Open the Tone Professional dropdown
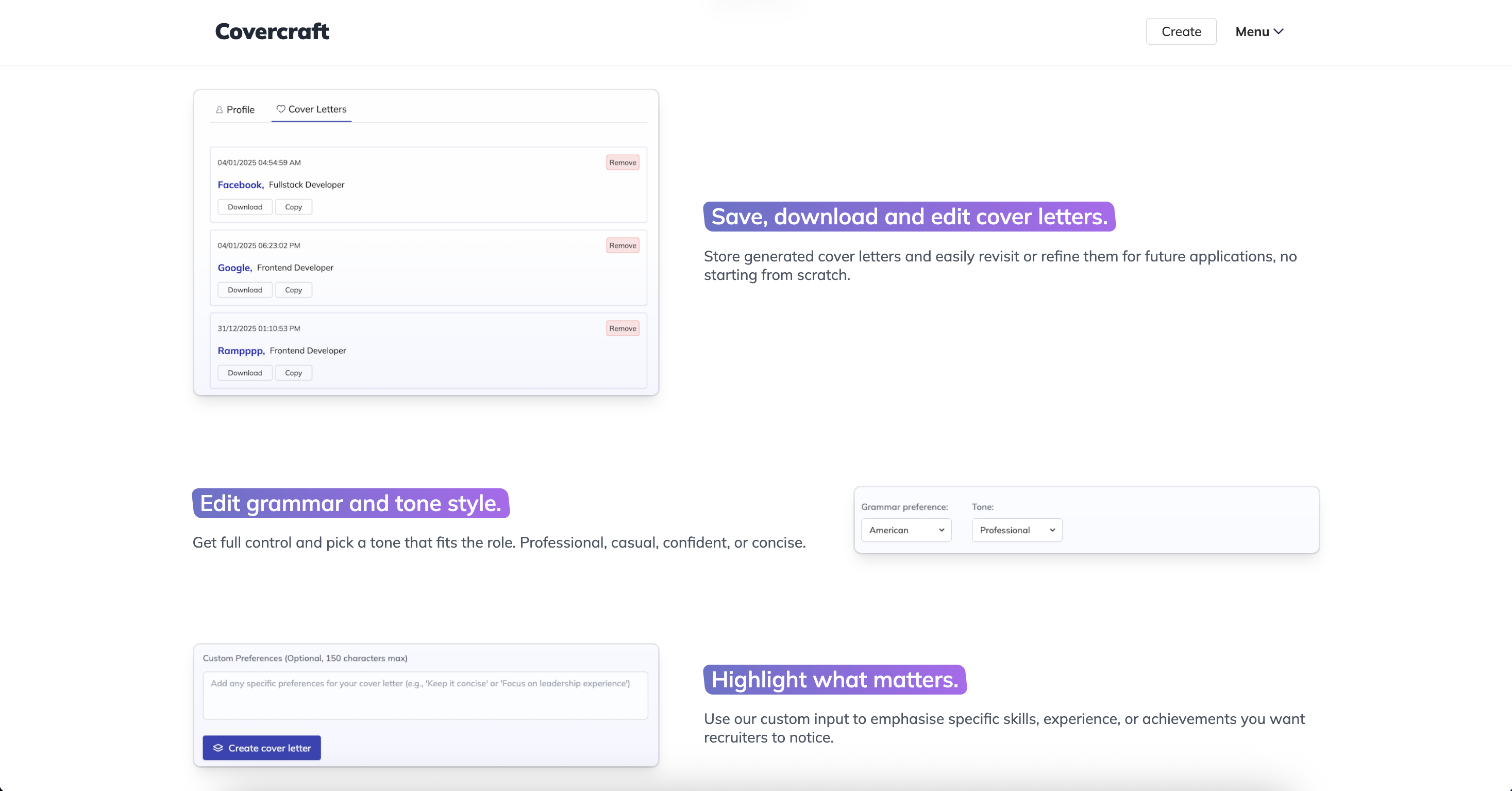This screenshot has height=791, width=1512. point(1016,530)
